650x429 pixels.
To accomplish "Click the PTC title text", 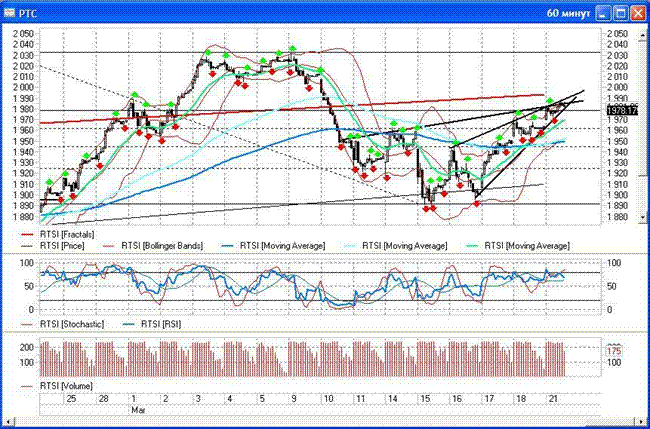I will pos(27,14).
